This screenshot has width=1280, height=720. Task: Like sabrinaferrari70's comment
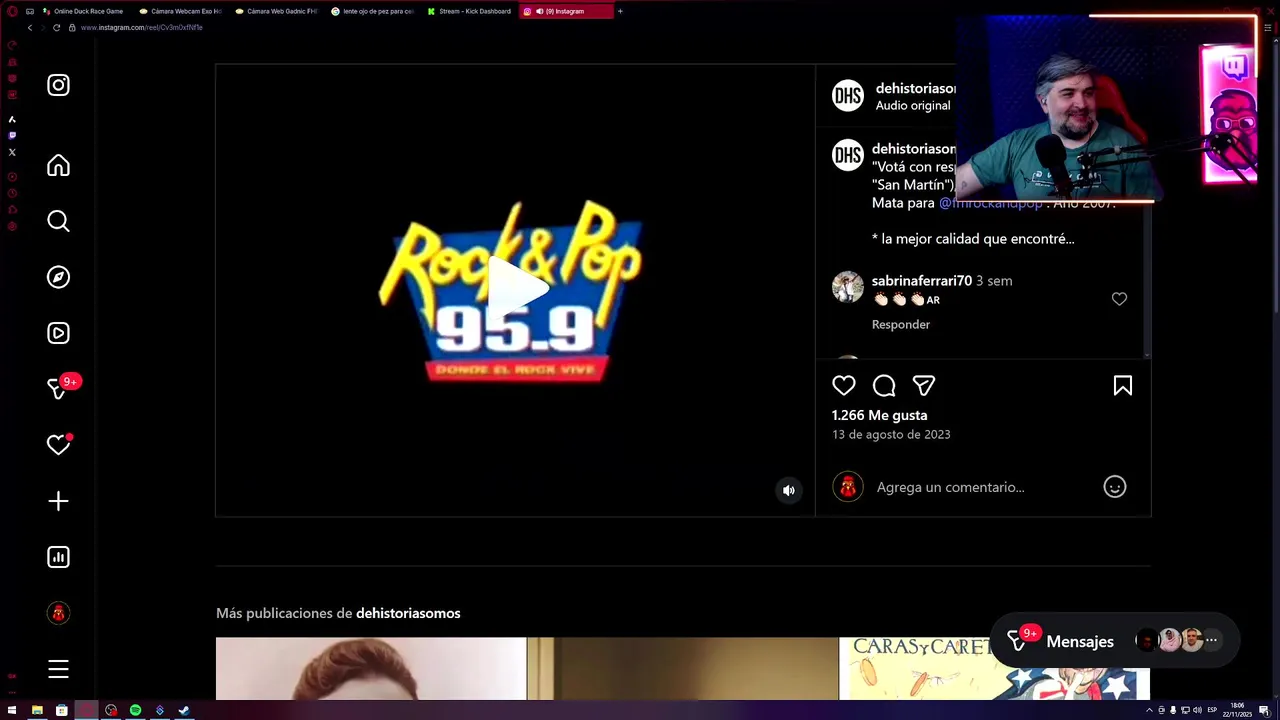click(1119, 299)
